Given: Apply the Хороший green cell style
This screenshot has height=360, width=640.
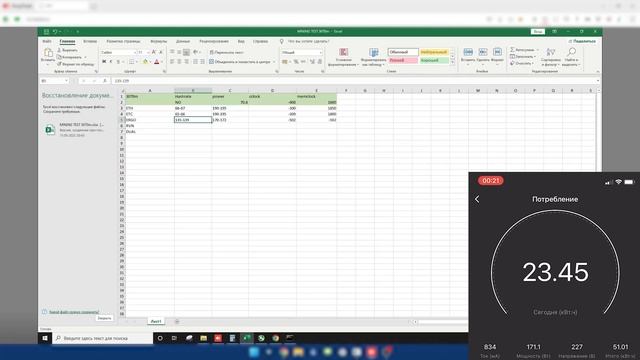Looking at the screenshot, I should click(434, 60).
